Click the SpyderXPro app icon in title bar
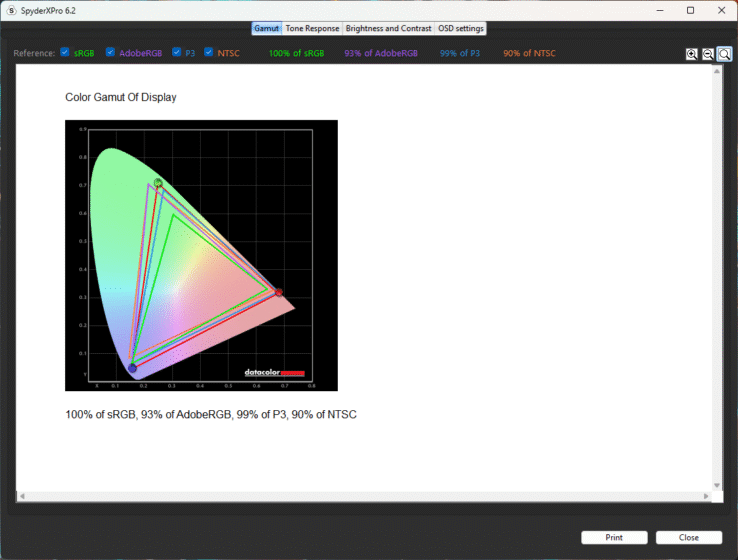The width and height of the screenshot is (738, 560). point(11,9)
